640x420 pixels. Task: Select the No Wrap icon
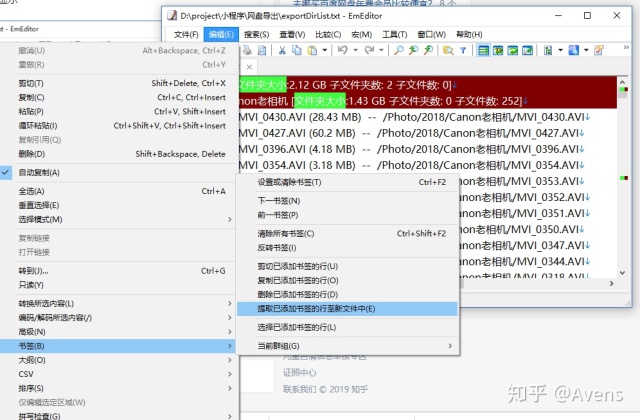point(484,50)
